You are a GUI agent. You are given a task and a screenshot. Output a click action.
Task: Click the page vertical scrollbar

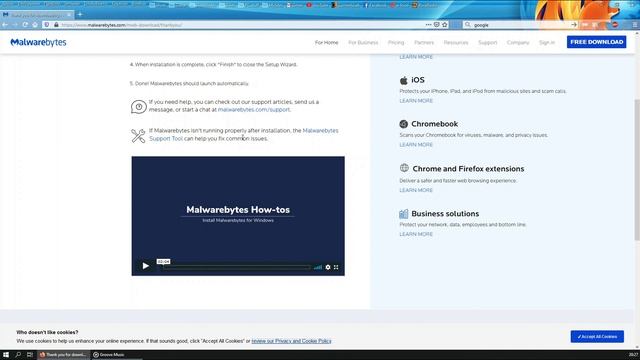(637, 169)
